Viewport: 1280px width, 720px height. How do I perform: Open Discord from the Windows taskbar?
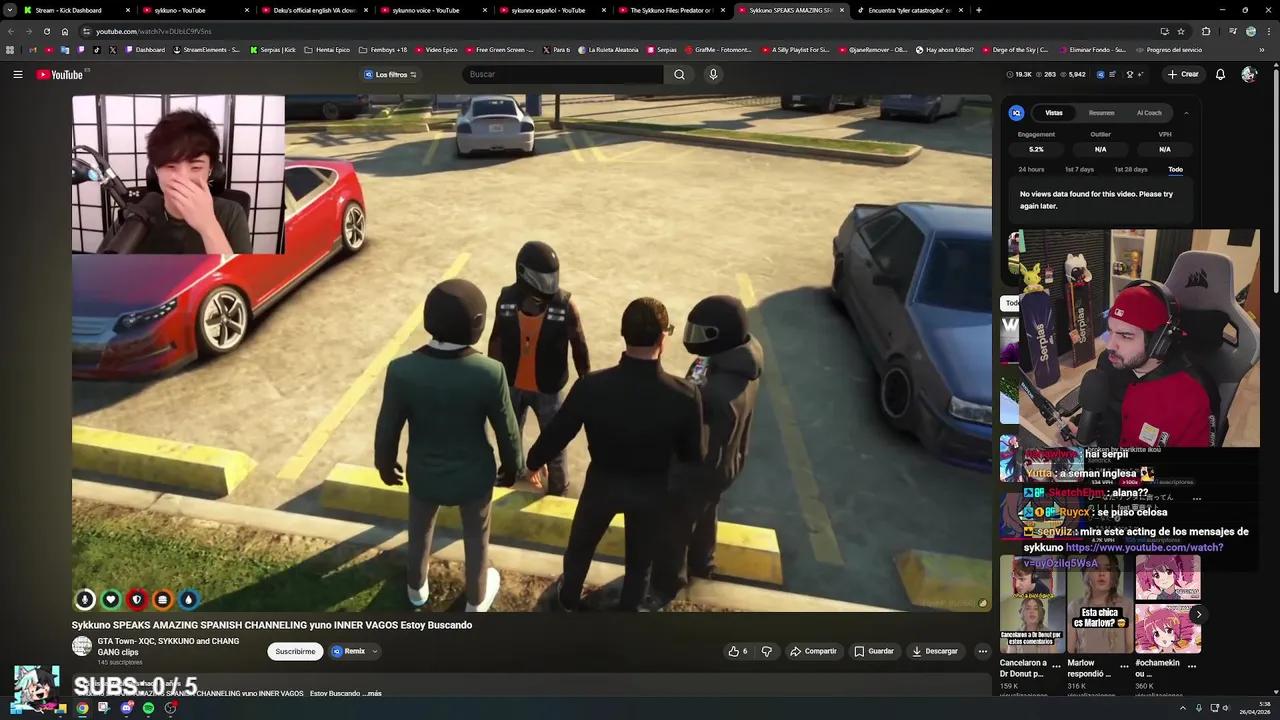pos(126,708)
